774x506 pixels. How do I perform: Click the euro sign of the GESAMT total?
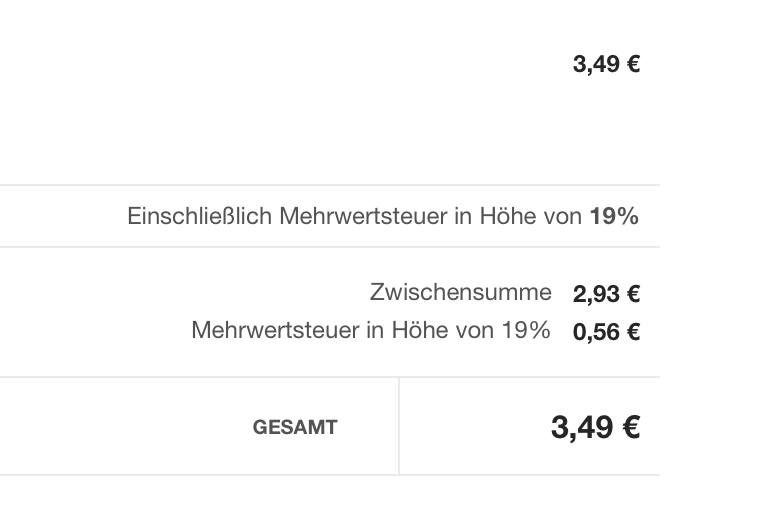click(630, 428)
